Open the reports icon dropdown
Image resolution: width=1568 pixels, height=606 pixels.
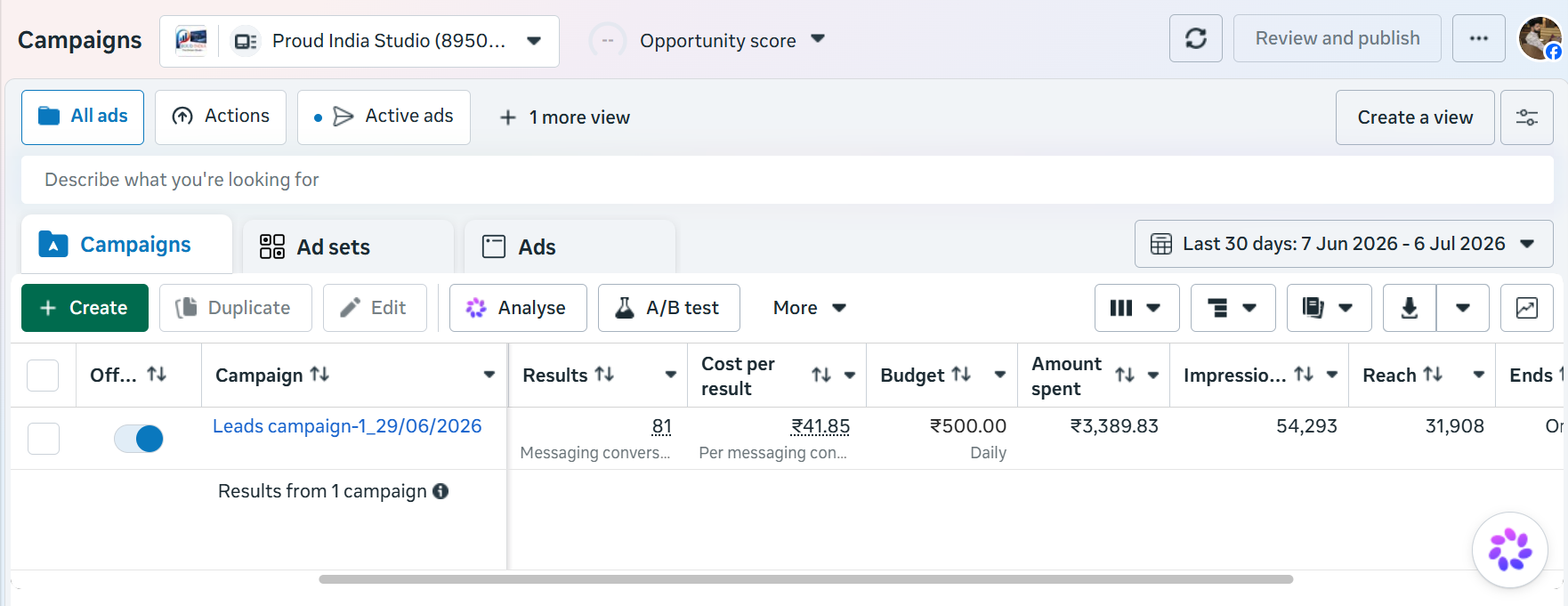(1329, 308)
